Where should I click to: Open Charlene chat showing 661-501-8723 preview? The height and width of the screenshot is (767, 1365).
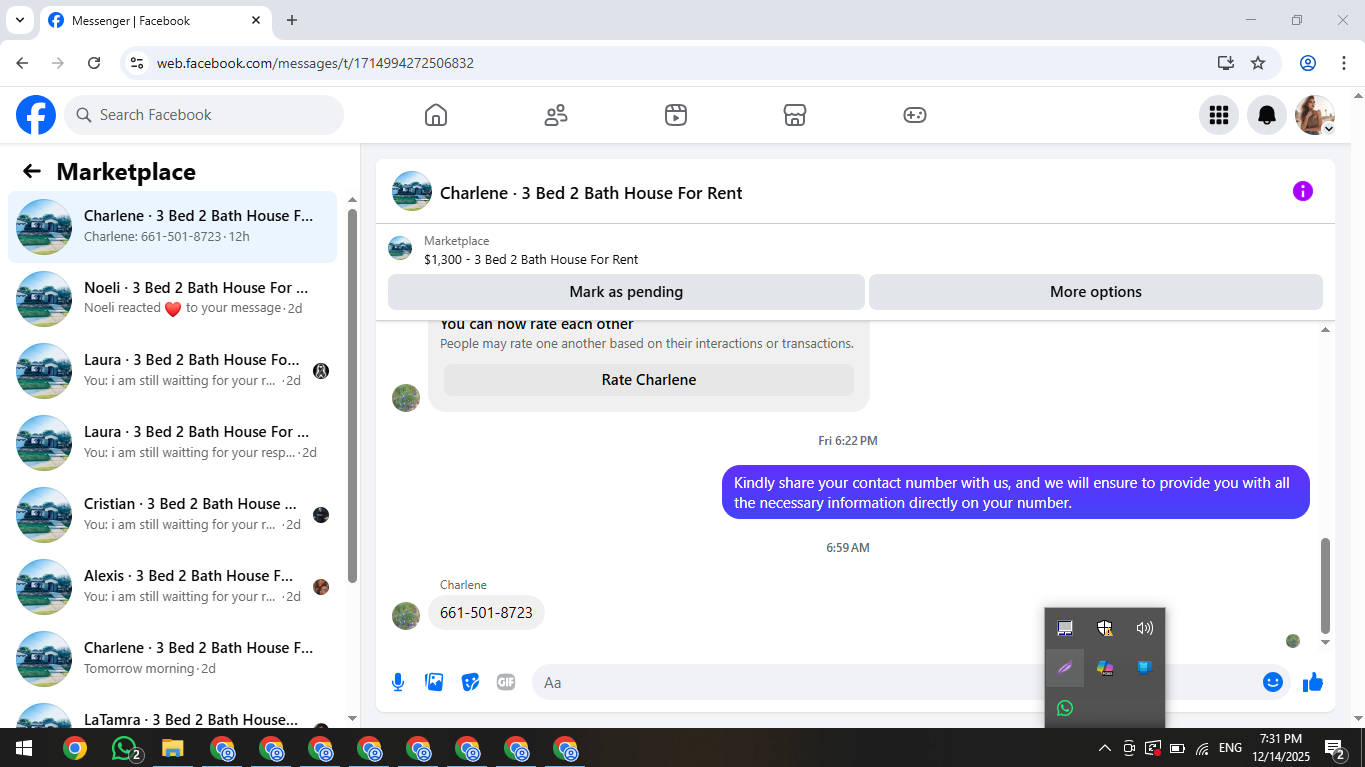172,227
